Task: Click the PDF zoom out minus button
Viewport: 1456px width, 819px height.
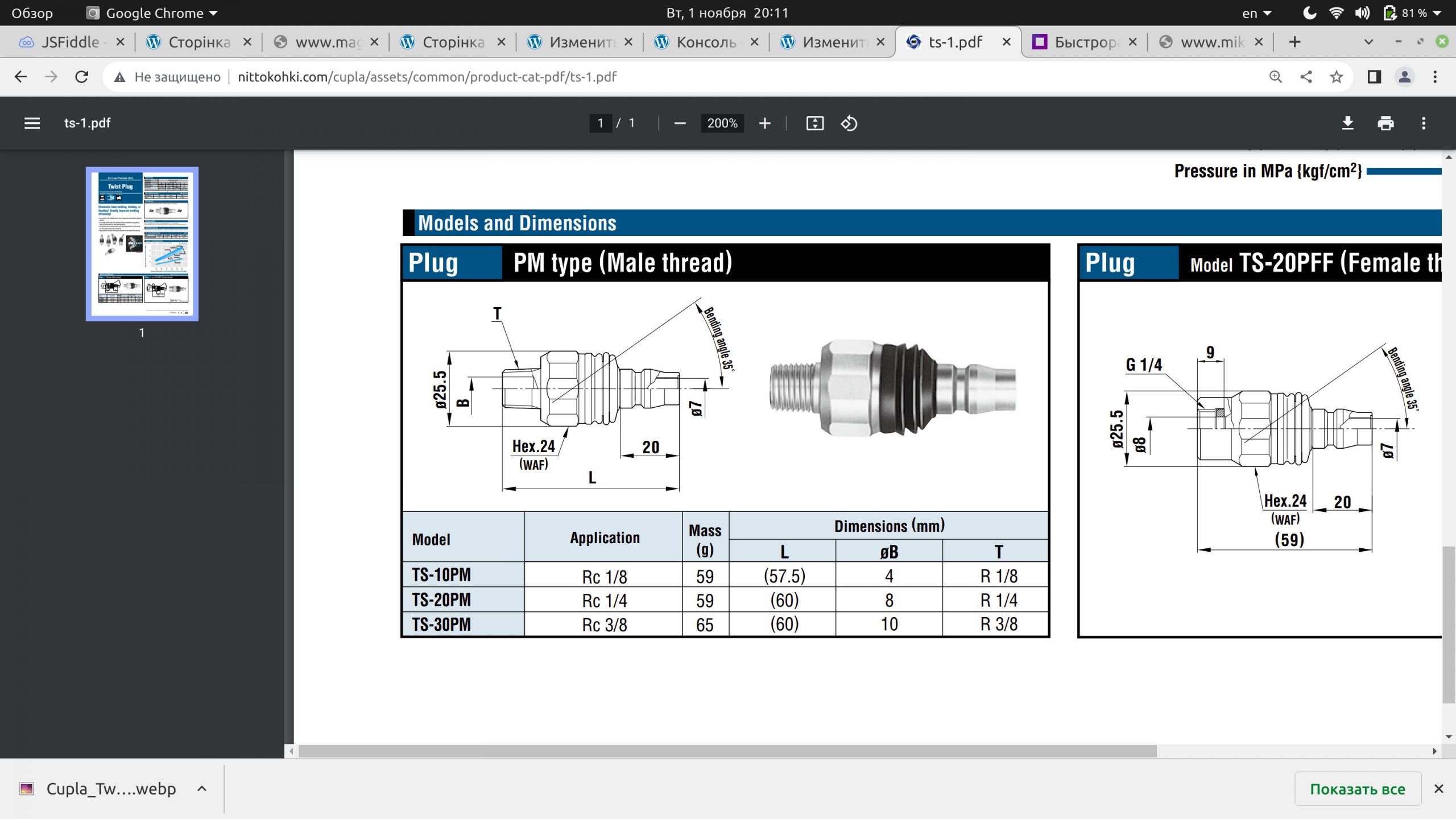Action: pos(680,123)
